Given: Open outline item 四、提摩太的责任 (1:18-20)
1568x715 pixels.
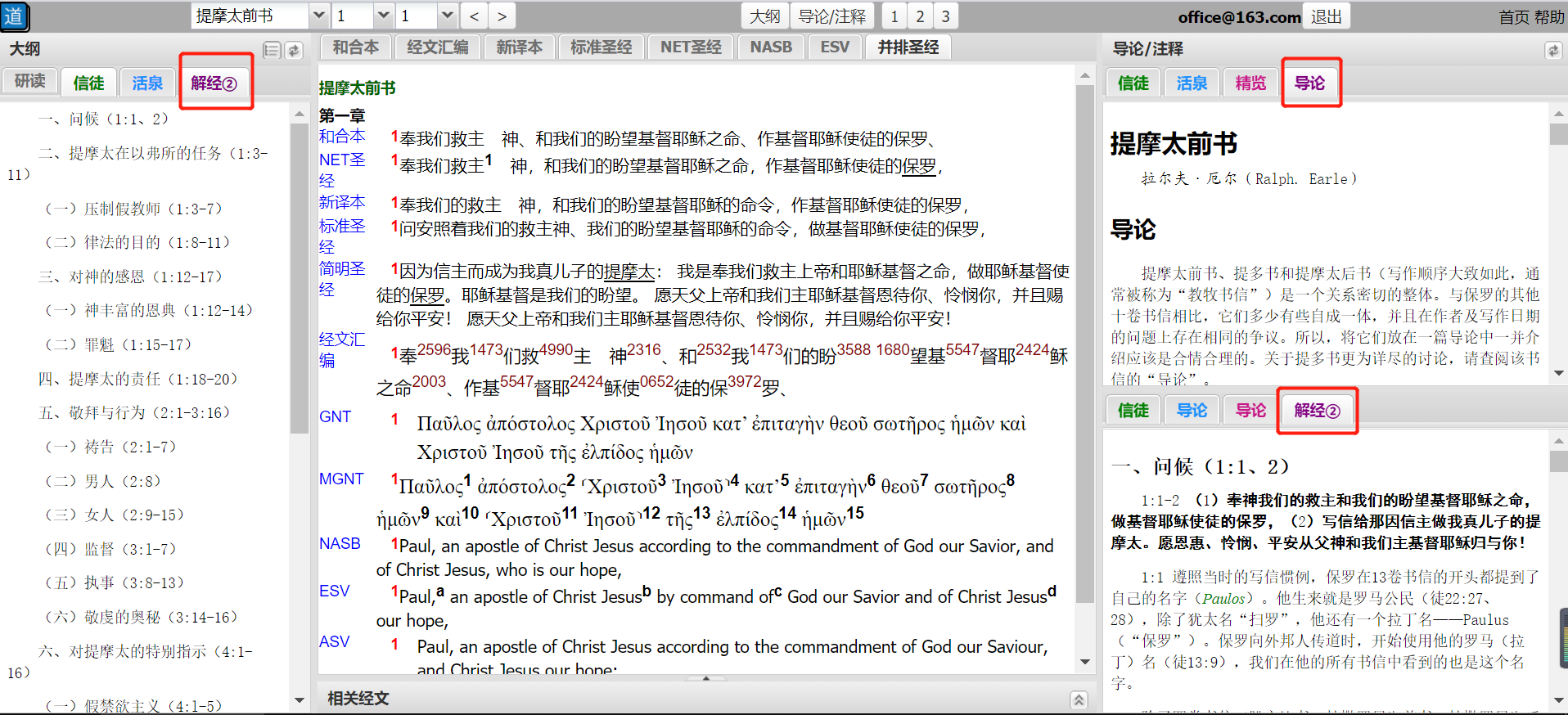Looking at the screenshot, I should coord(137,379).
